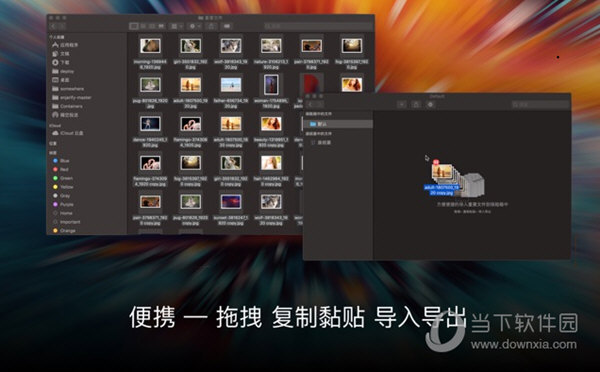Screen dimensions: 600x372
Task: Open the iCloud Drive sidebar item
Action: tap(68, 133)
